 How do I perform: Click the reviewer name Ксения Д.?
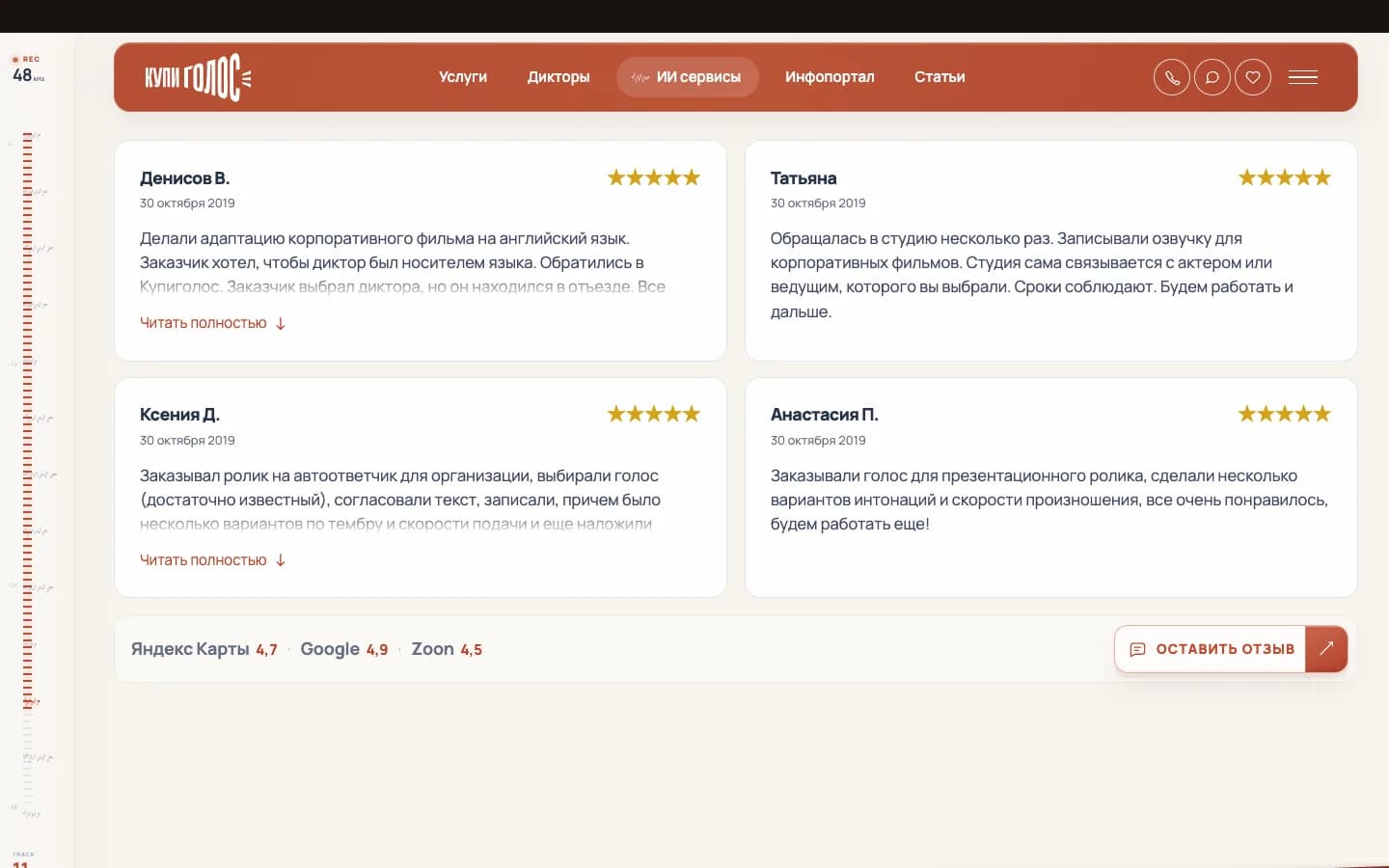point(180,415)
